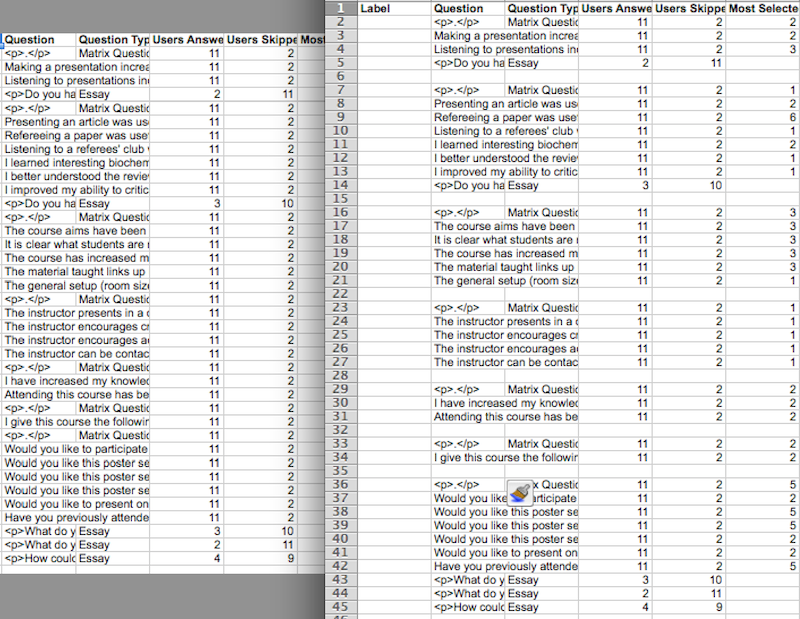Select 'Question Type' header in left sheet
The image size is (800, 619).
click(113, 40)
